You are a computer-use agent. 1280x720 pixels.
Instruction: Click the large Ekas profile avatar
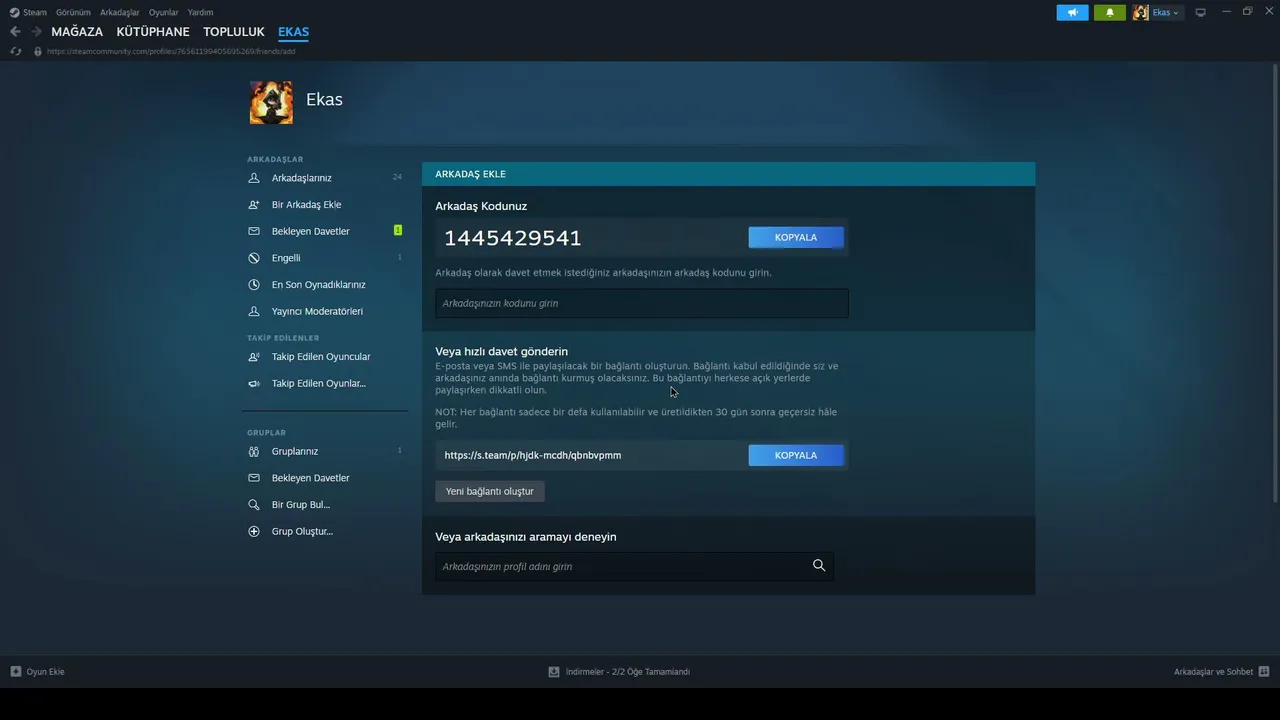click(x=271, y=102)
